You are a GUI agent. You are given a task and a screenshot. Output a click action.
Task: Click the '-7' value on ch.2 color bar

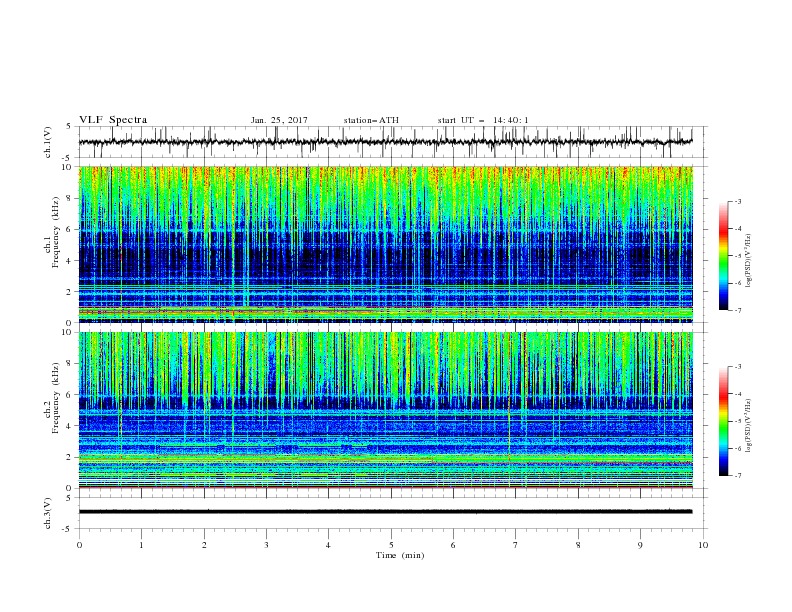pos(737,475)
